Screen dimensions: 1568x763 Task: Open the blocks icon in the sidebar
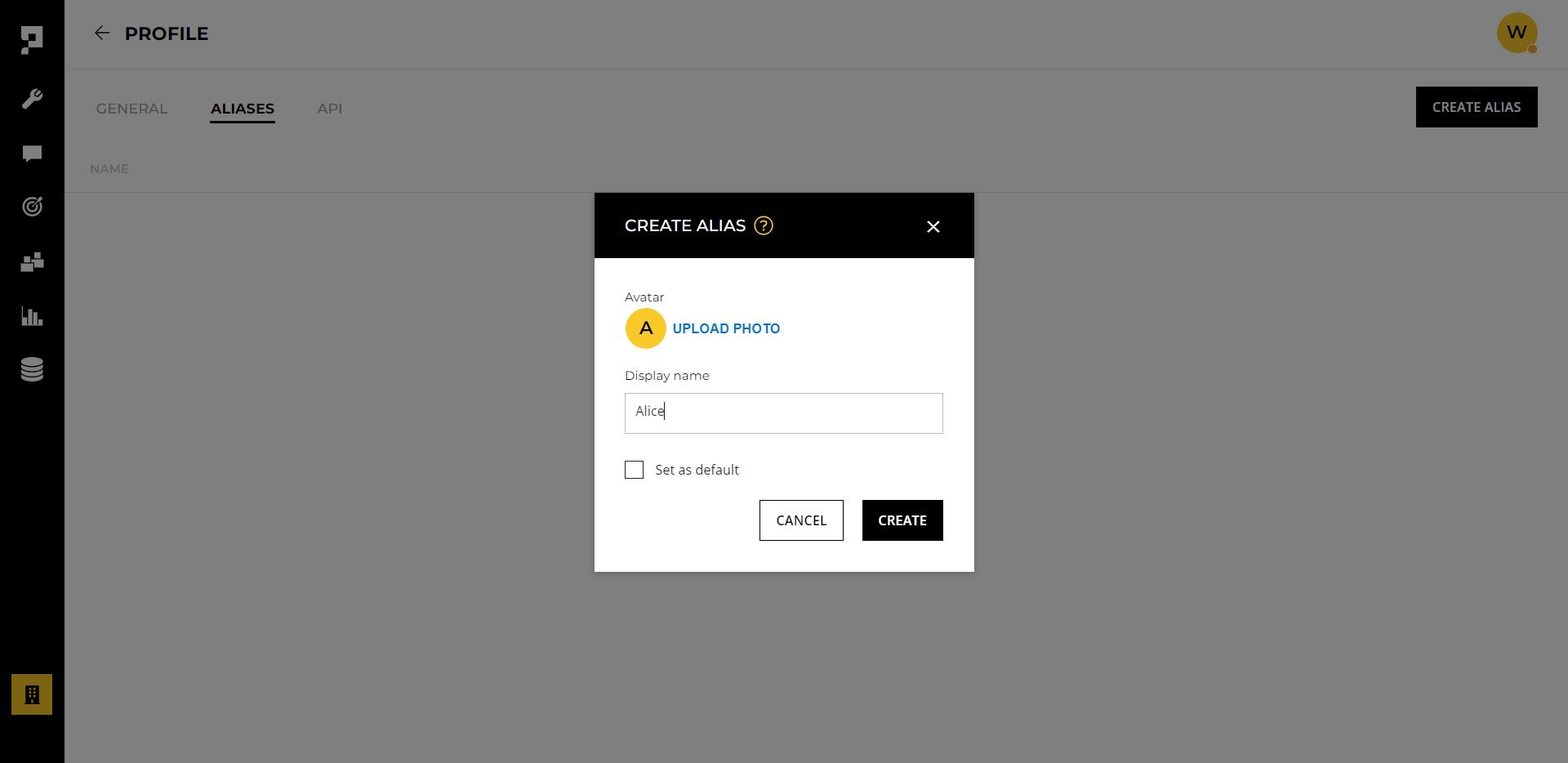pos(32,262)
